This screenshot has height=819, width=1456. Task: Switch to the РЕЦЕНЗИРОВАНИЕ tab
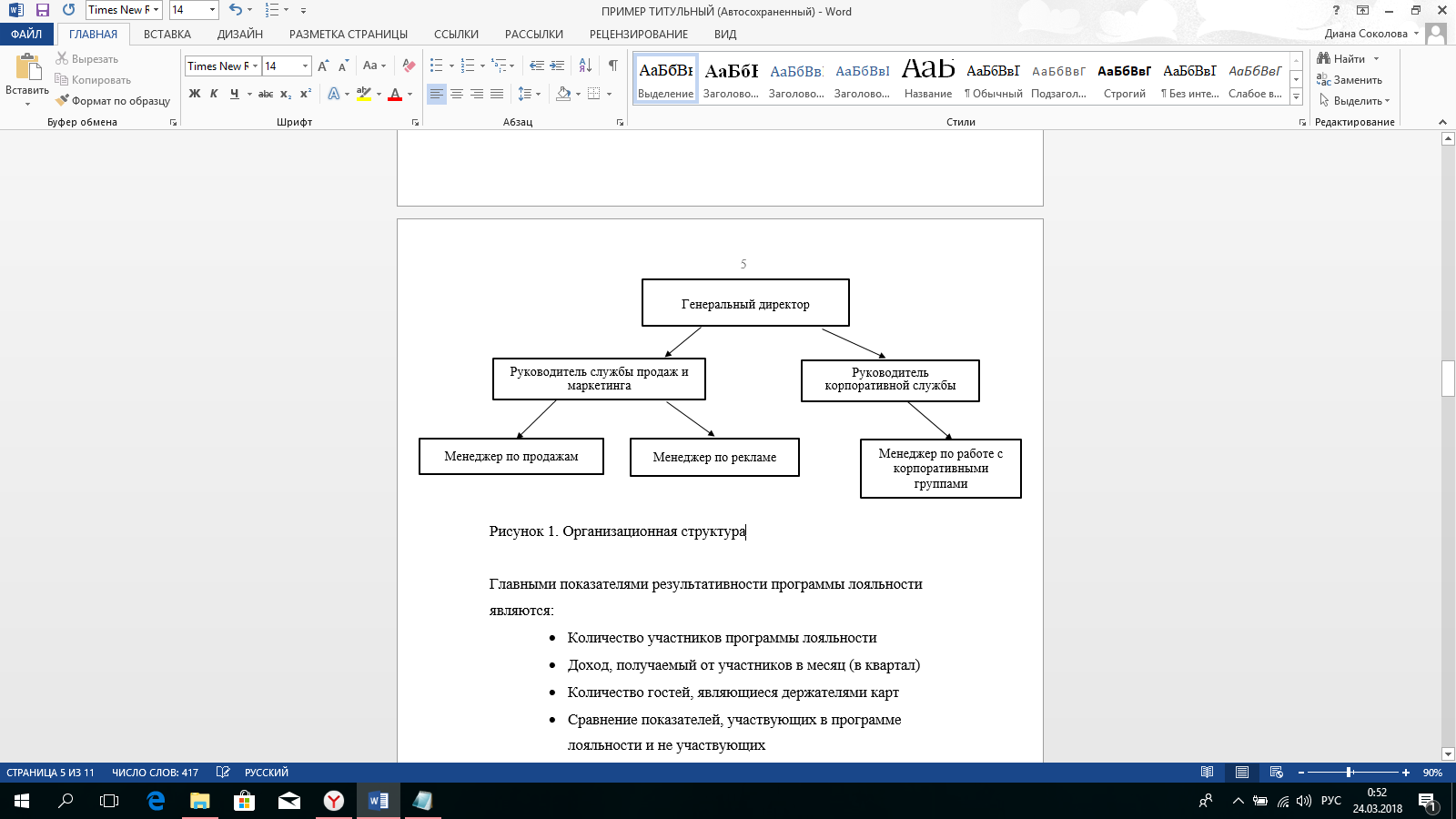click(x=638, y=35)
